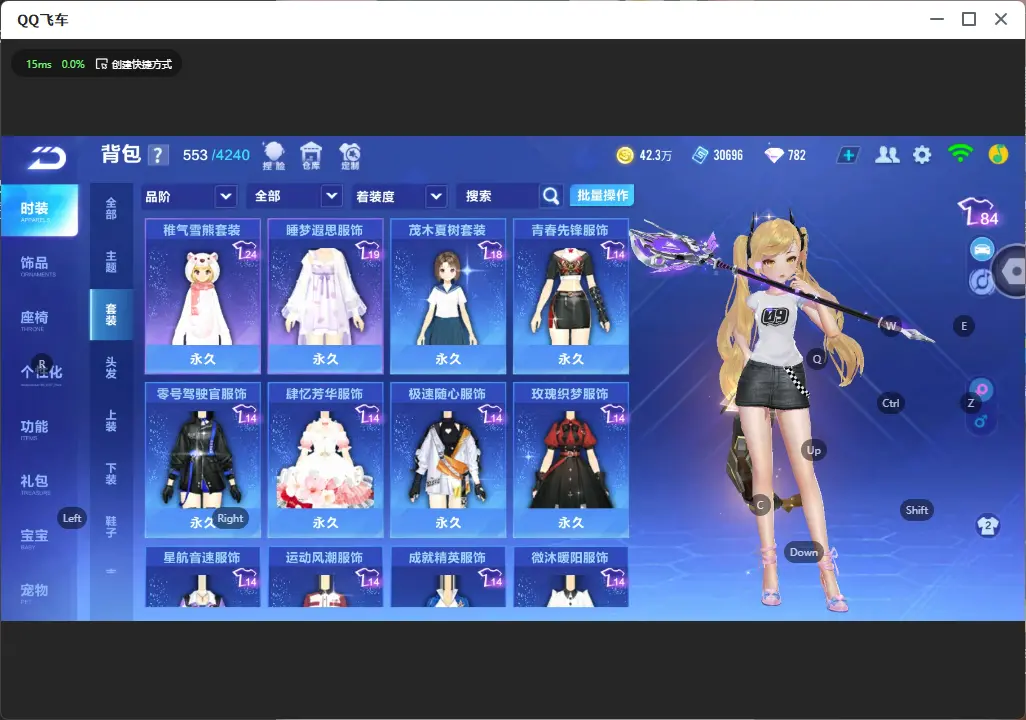The width and height of the screenshot is (1026, 720).
Task: Click the 批量操作 batch operation button
Action: 602,196
